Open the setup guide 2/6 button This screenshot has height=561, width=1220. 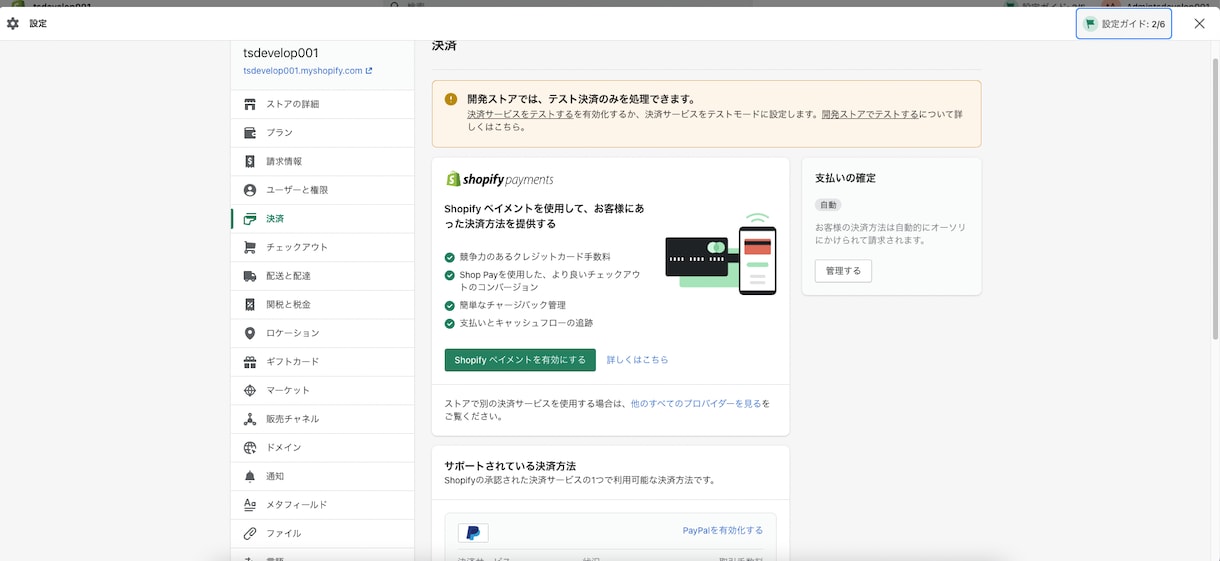(x=1124, y=23)
